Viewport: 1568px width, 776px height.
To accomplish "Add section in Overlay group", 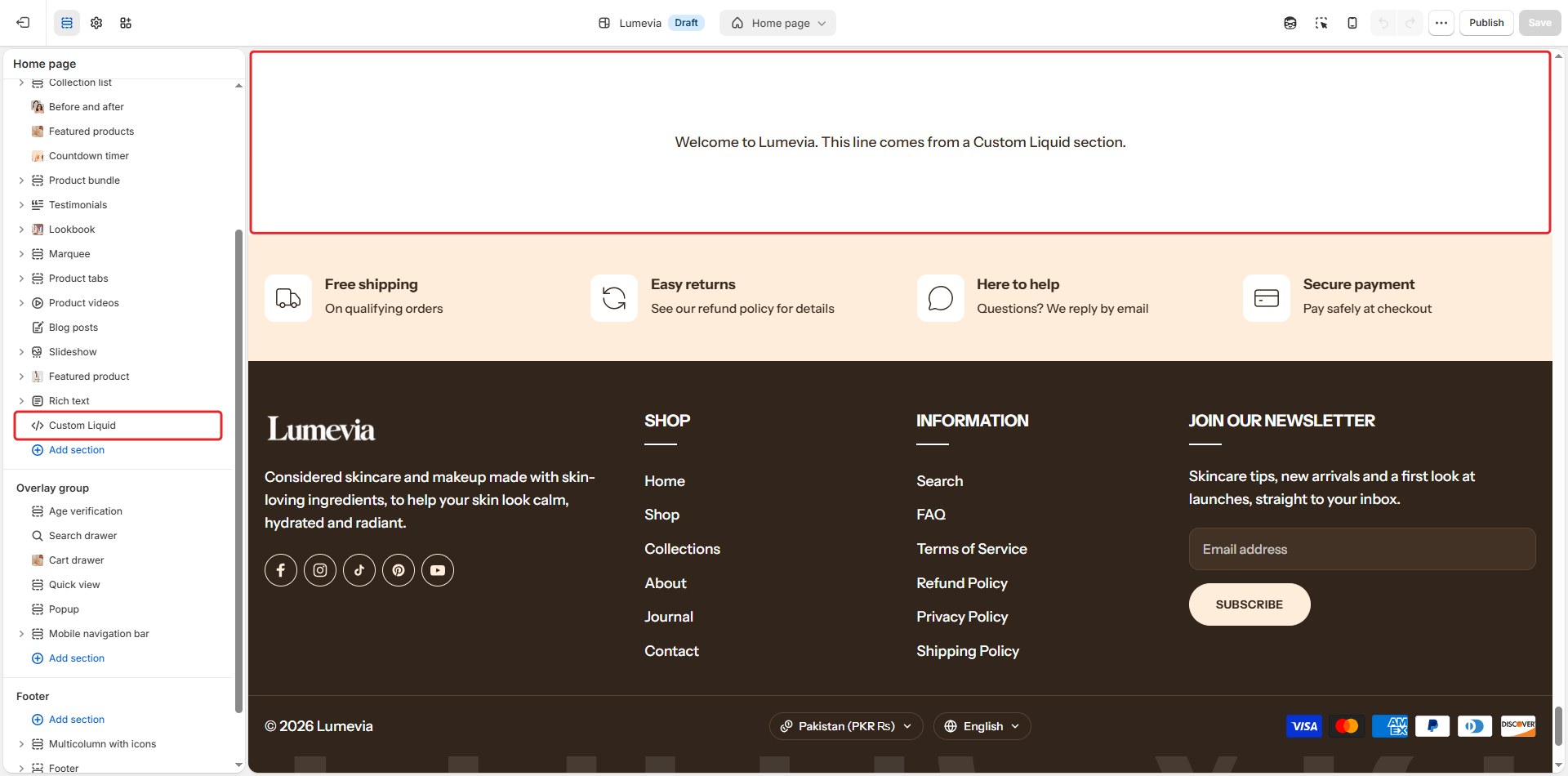I will [x=69, y=658].
